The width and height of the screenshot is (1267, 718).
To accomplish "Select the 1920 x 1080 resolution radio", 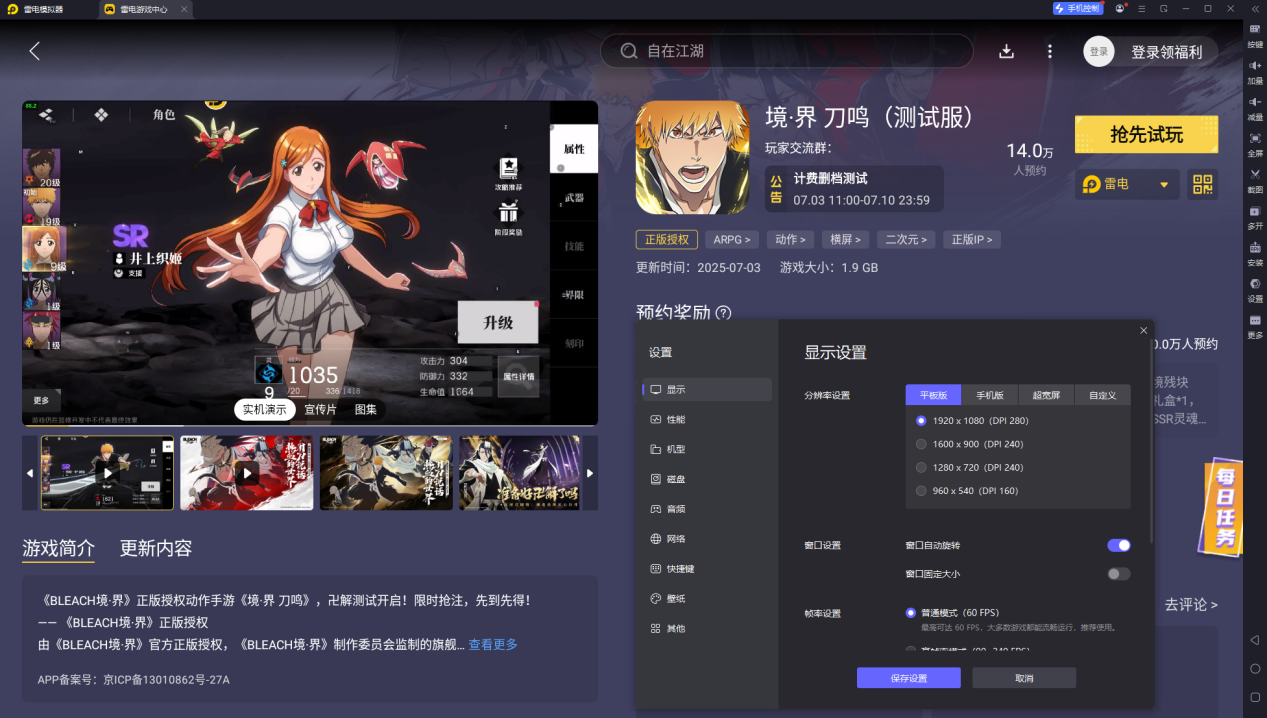I will point(922,421).
